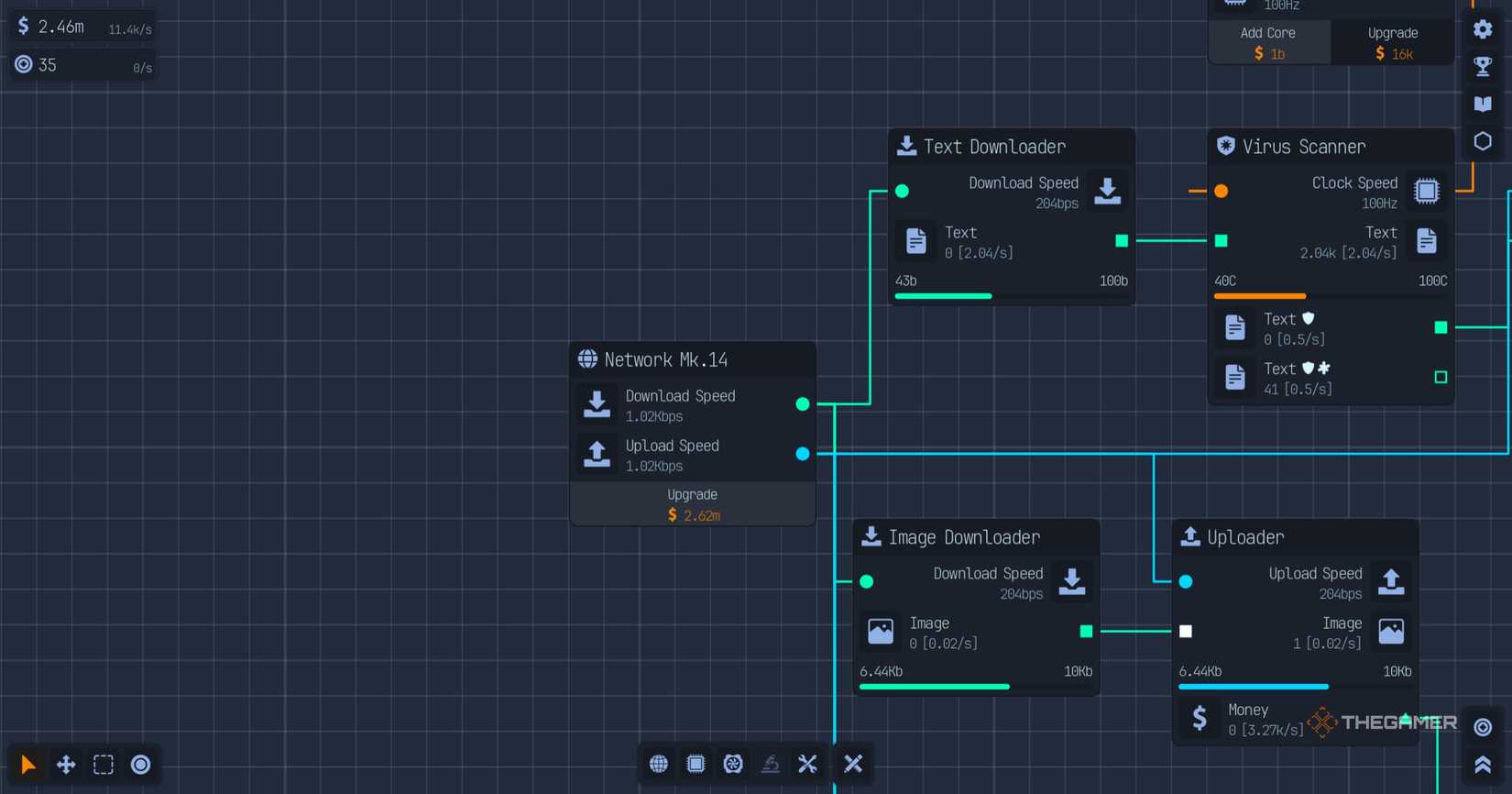
Task: Select the orange arrow pointer tool
Action: click(28, 765)
